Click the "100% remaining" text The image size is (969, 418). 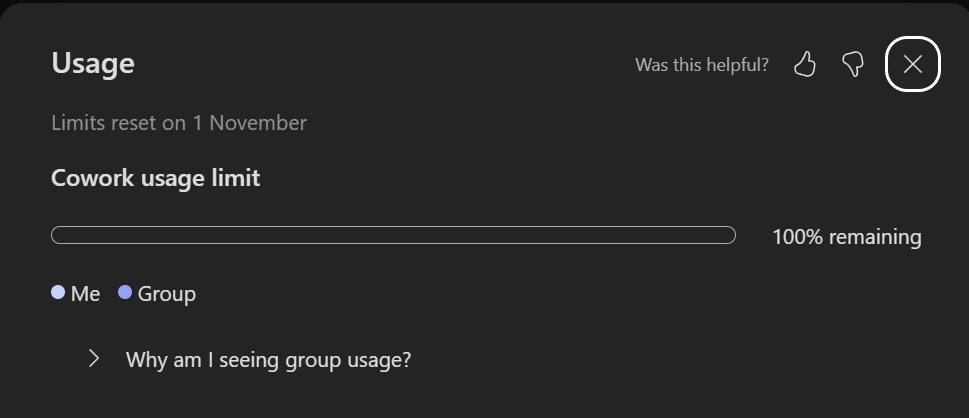click(847, 237)
